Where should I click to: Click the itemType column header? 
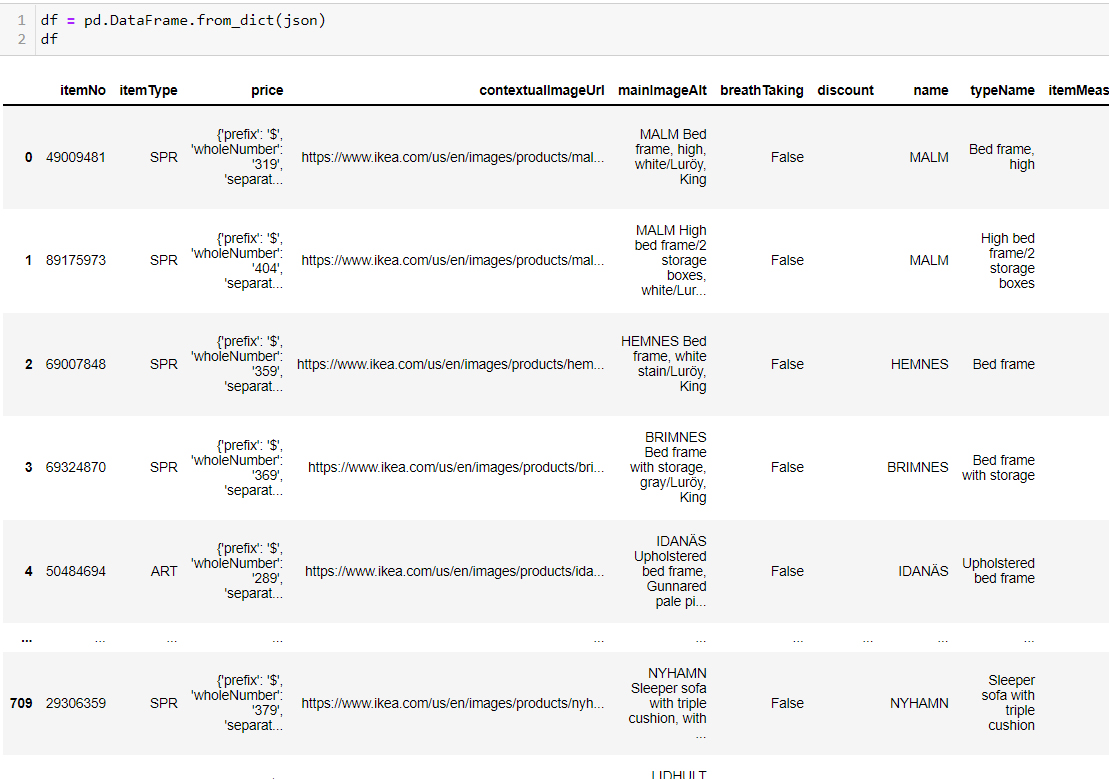pos(148,90)
